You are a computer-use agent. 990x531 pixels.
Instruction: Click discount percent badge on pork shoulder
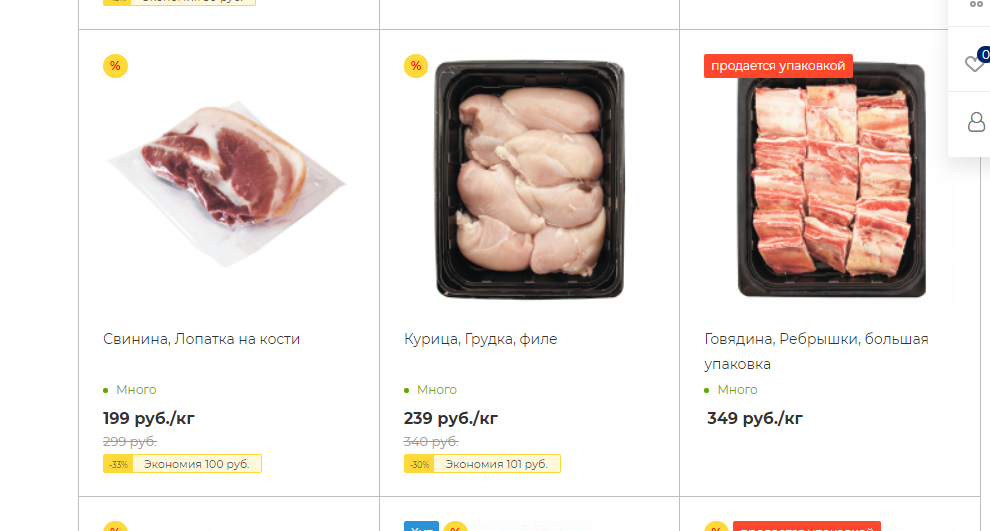[115, 66]
